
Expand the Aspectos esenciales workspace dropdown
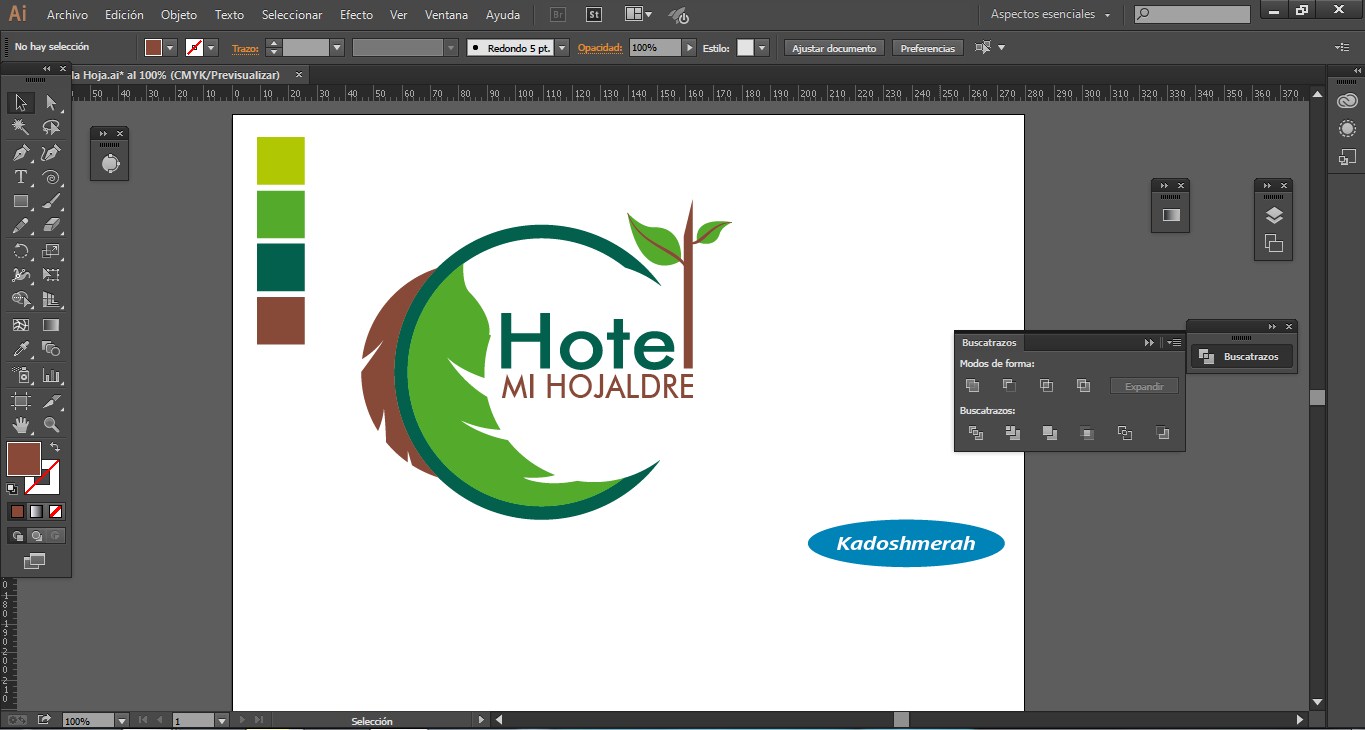[1050, 15]
